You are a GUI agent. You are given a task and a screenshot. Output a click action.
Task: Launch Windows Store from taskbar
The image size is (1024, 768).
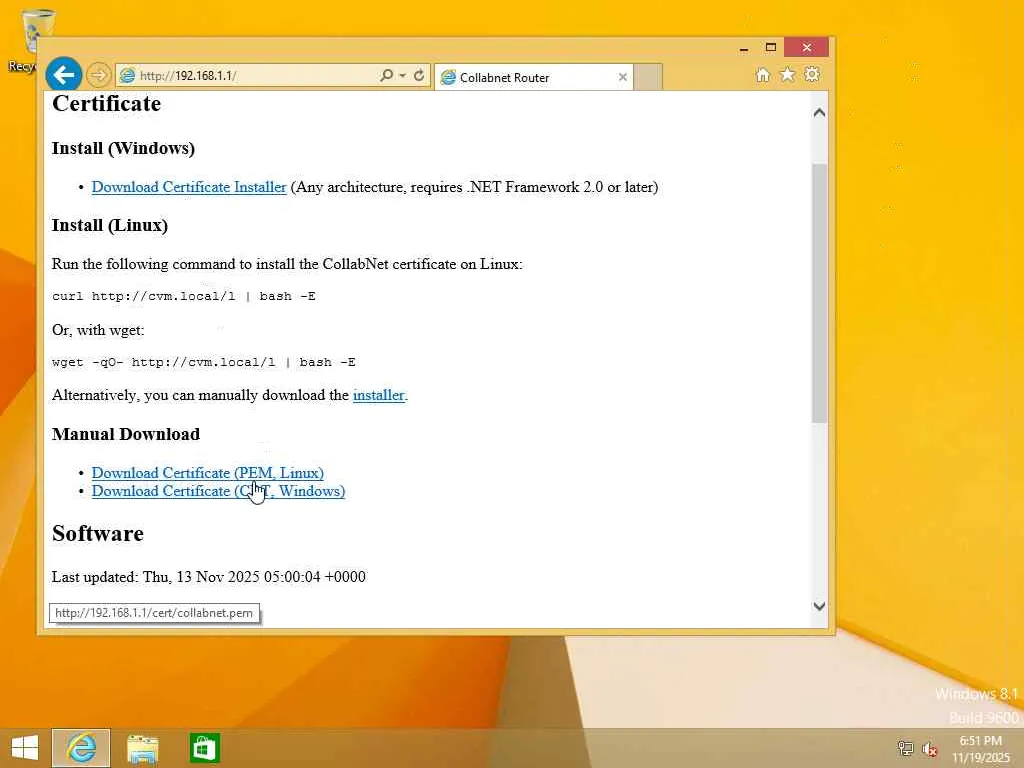[204, 748]
